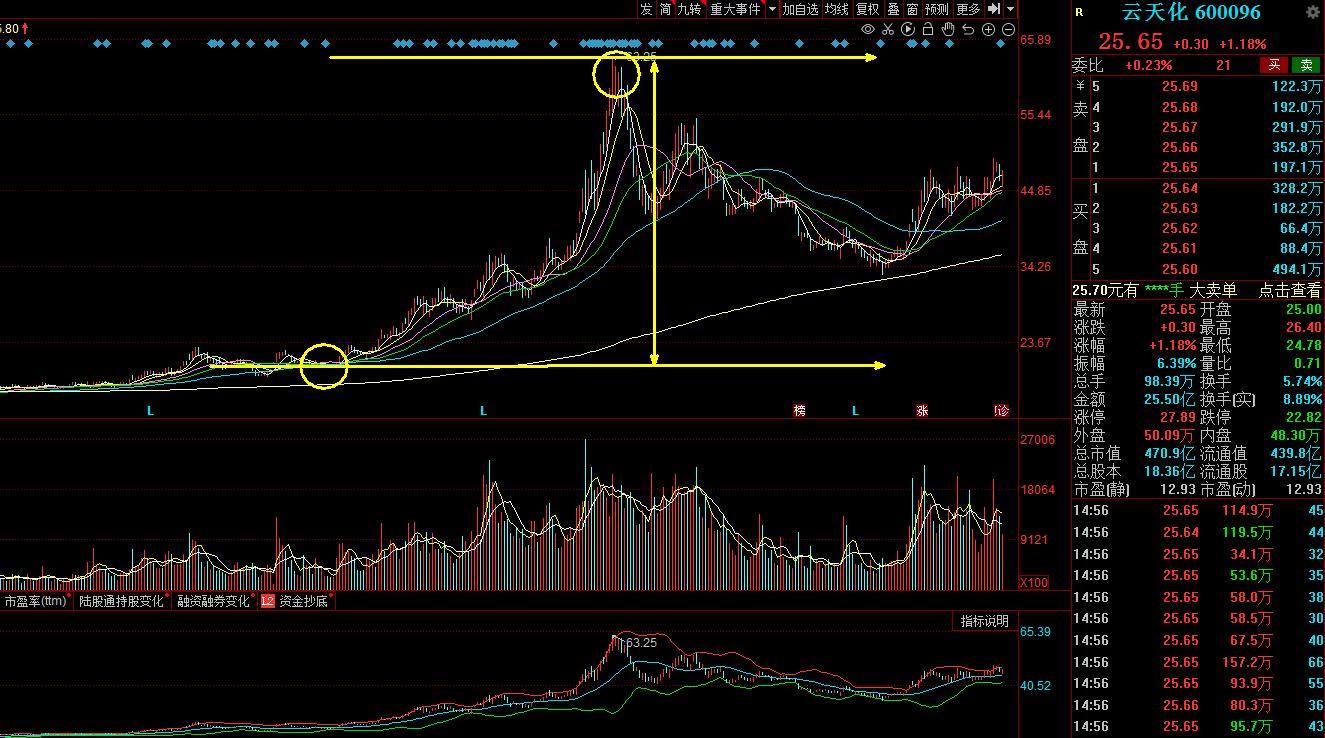
Task: Switch to the 陆股通持股变化 tab
Action: 122,602
